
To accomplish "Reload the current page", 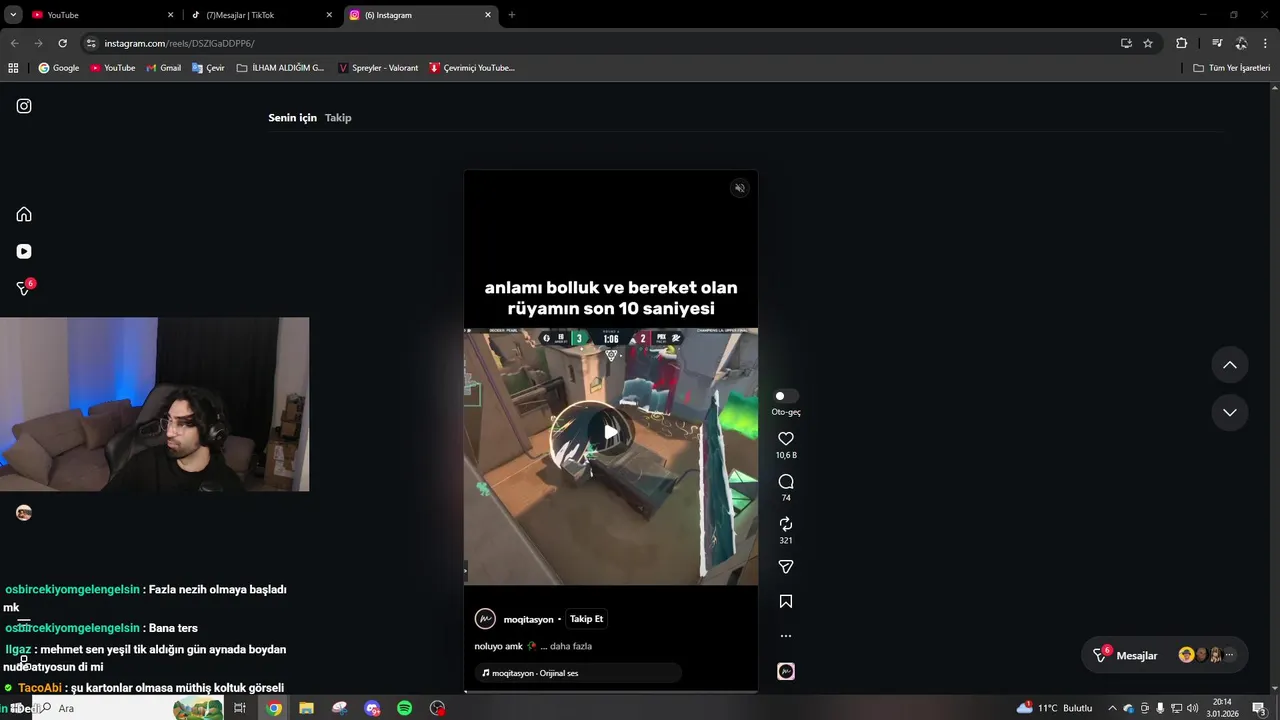I will [62, 43].
